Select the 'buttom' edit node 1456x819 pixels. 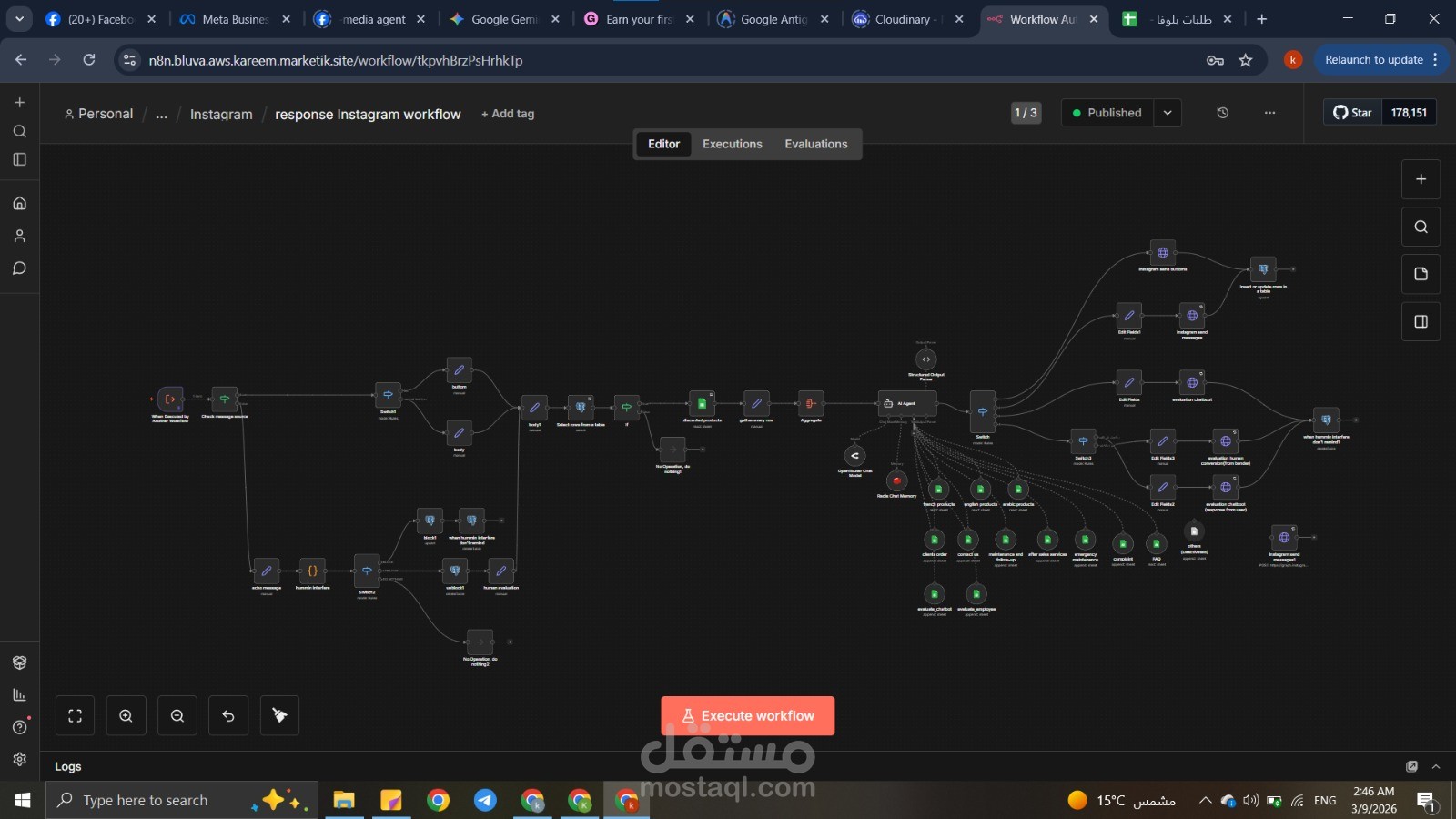tap(460, 370)
